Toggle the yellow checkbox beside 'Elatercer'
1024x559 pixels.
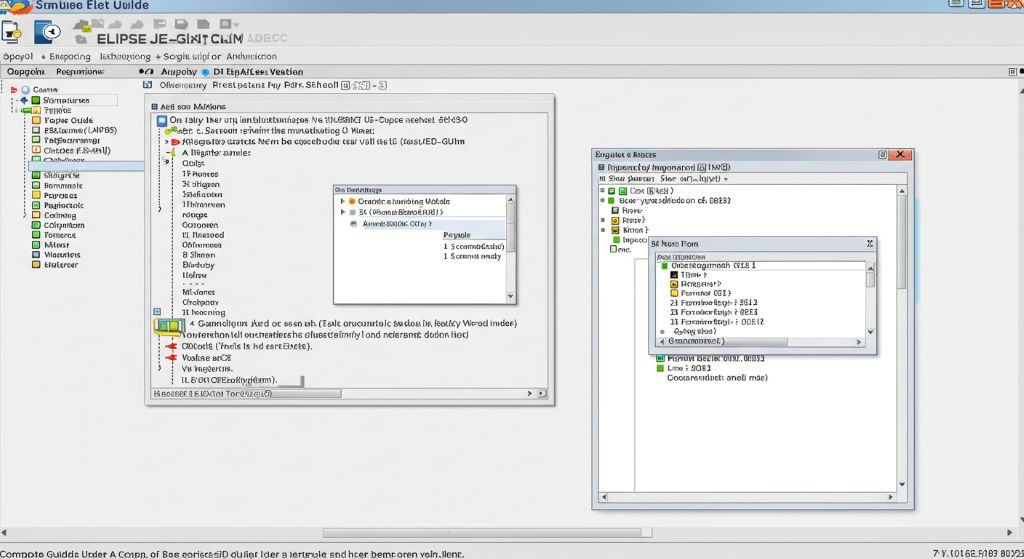[x=36, y=265]
